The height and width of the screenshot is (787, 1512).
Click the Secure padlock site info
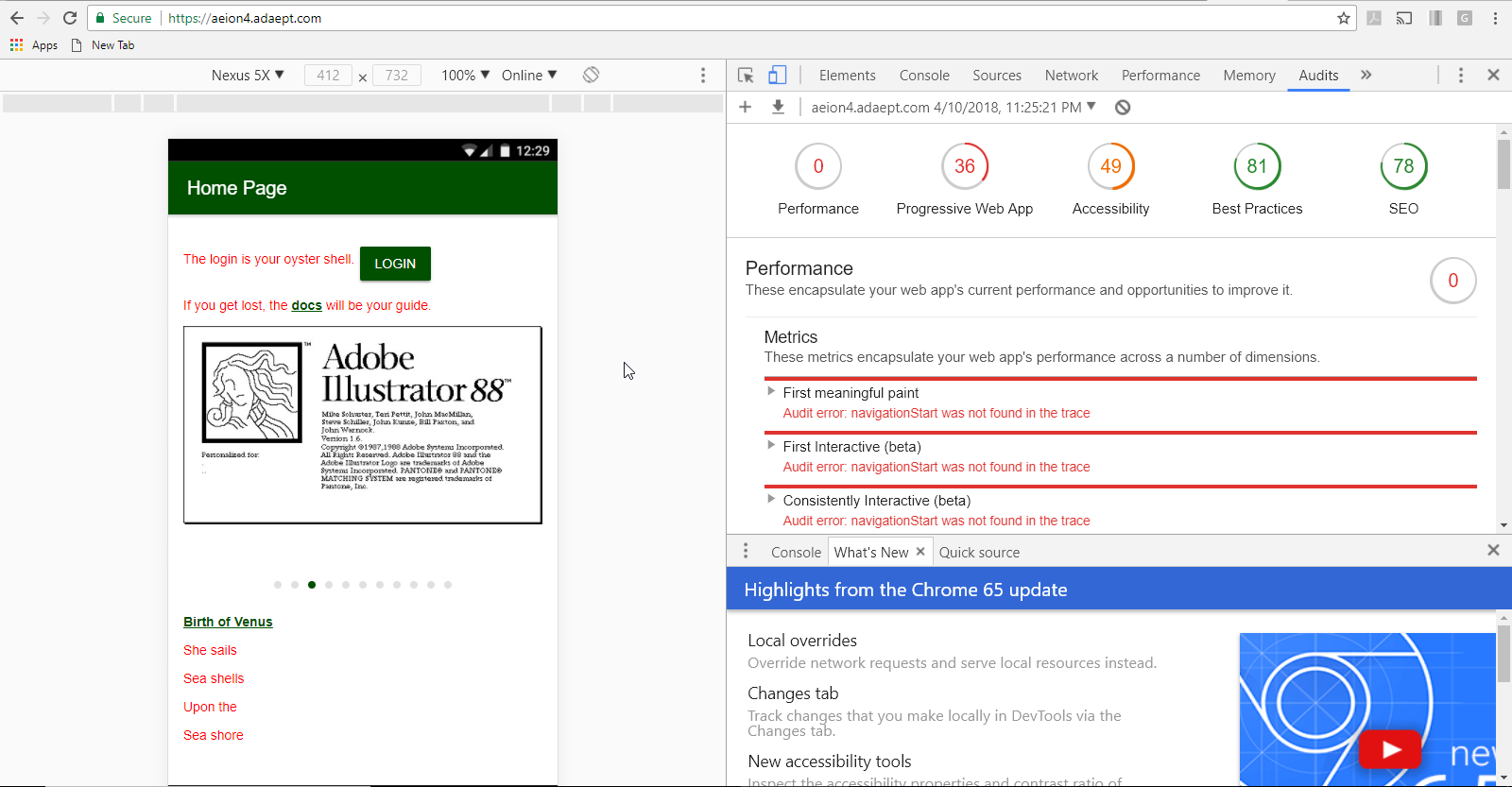tap(123, 18)
